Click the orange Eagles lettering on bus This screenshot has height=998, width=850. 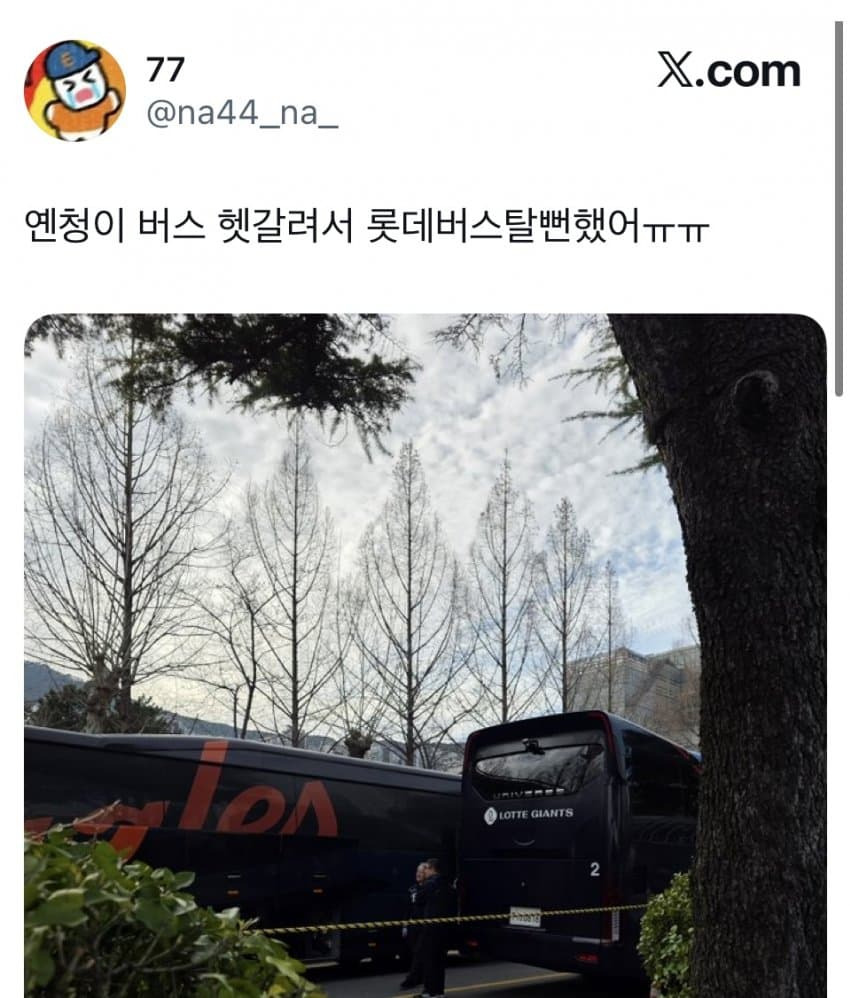[210, 805]
